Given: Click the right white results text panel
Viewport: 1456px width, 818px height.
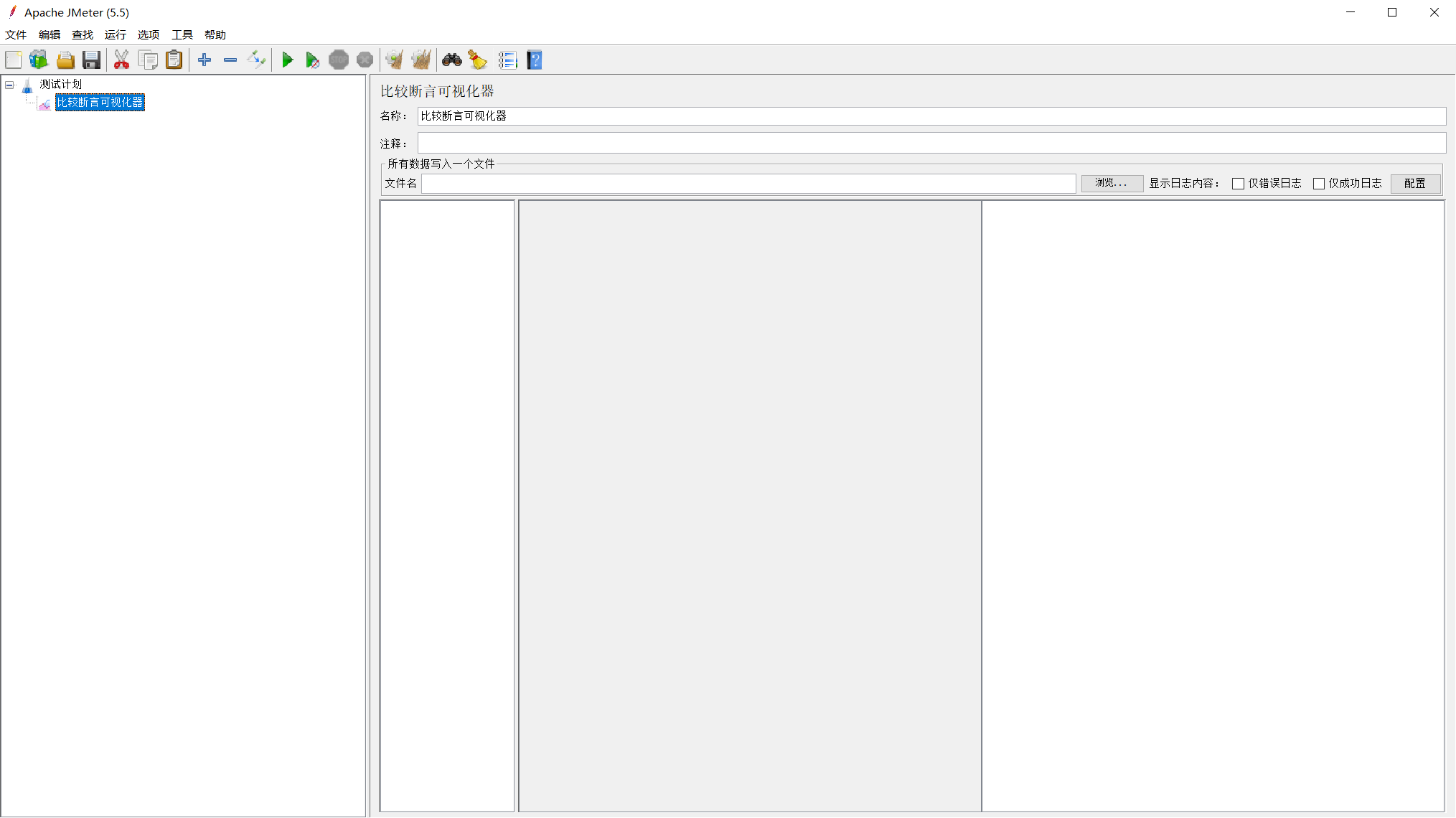Looking at the screenshot, I should [x=1213, y=506].
